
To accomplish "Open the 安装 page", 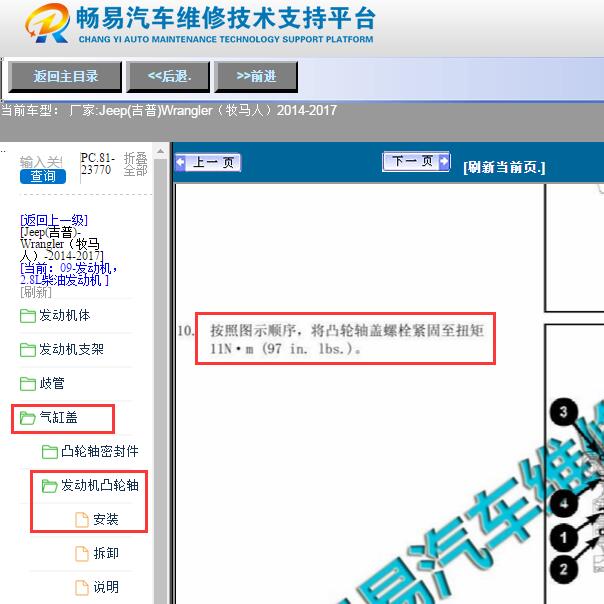I will coord(106,520).
